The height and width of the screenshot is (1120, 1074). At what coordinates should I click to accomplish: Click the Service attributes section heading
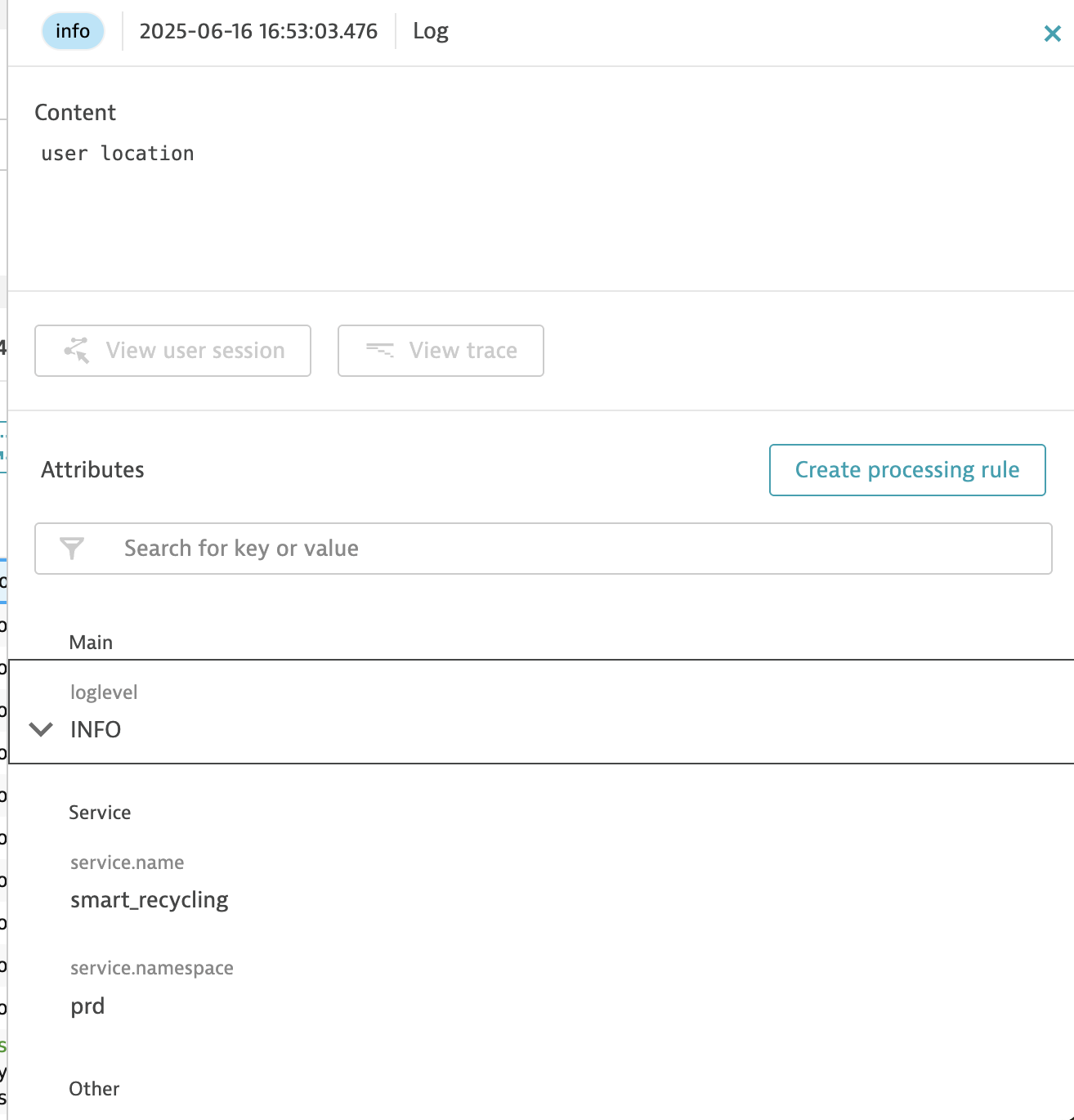pos(100,813)
